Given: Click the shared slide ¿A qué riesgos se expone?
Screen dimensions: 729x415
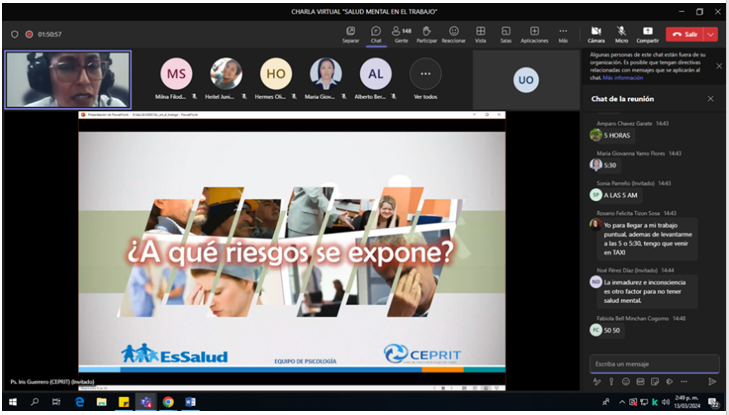Looking at the screenshot, I should click(x=292, y=251).
